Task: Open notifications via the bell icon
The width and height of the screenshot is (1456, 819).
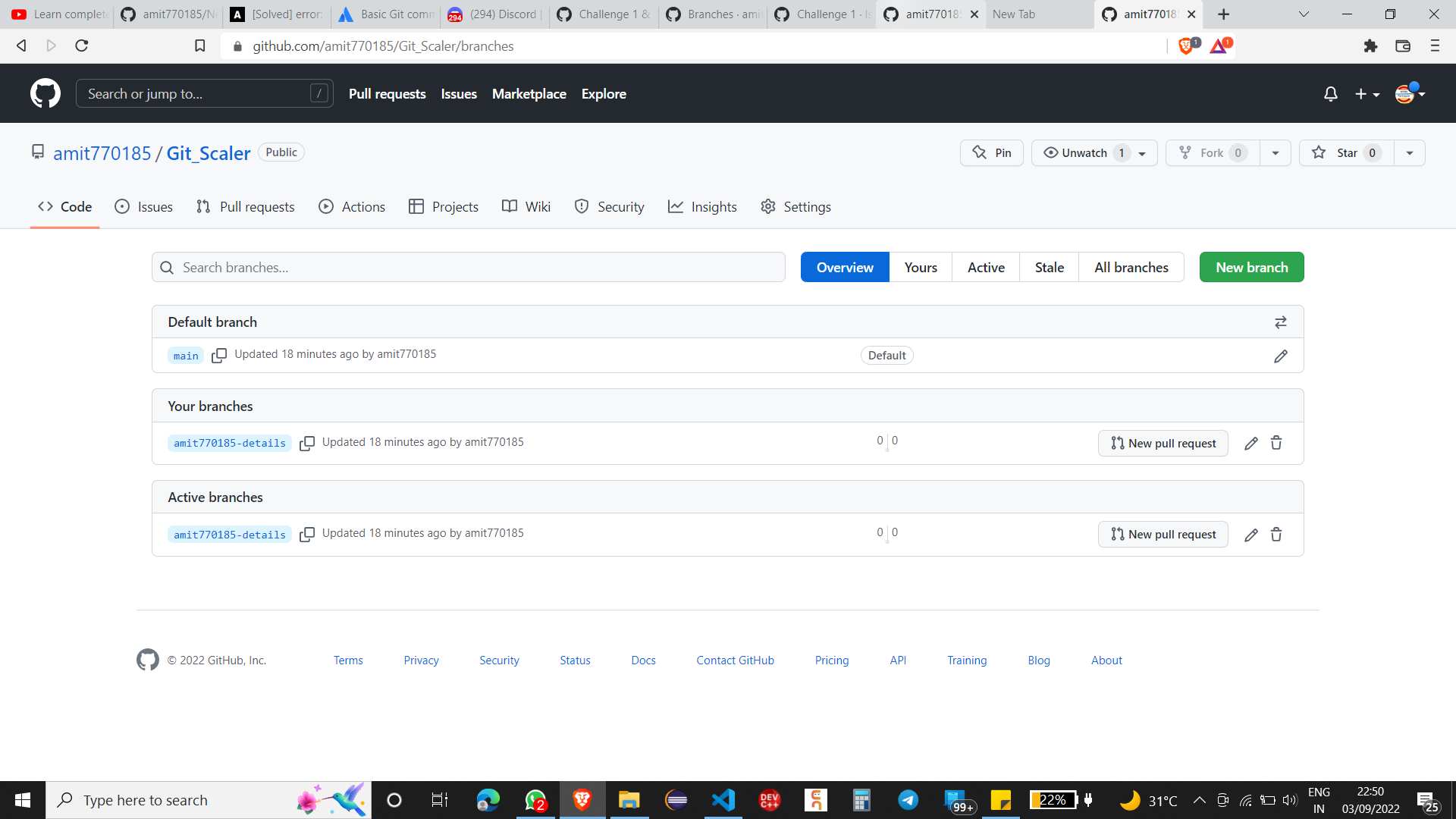Action: (x=1330, y=93)
